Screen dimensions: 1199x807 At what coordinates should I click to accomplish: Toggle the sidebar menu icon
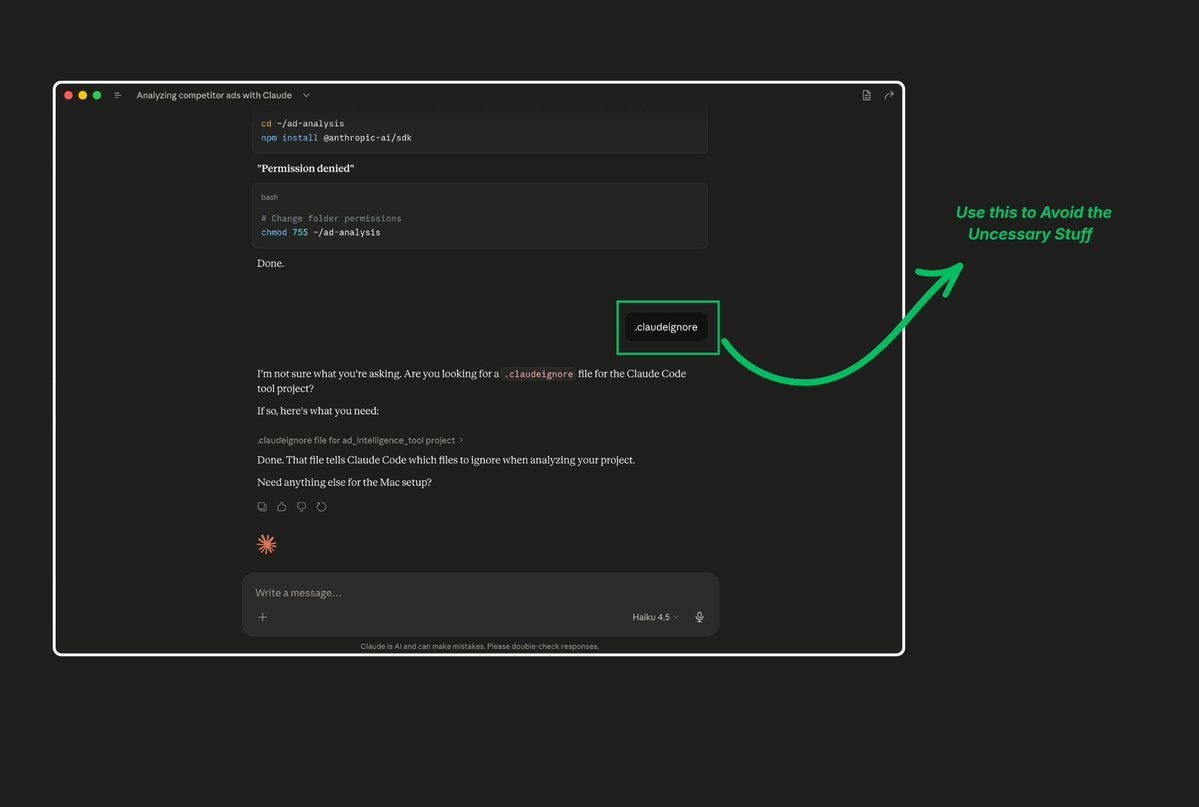pyautogui.click(x=118, y=96)
